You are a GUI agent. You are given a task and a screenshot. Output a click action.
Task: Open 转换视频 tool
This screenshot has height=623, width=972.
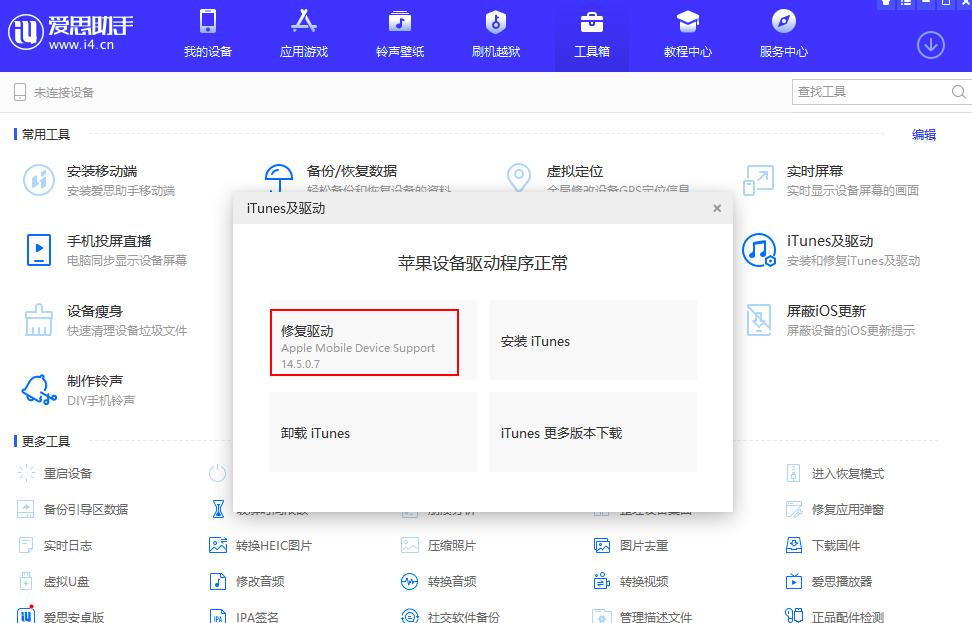click(x=632, y=581)
